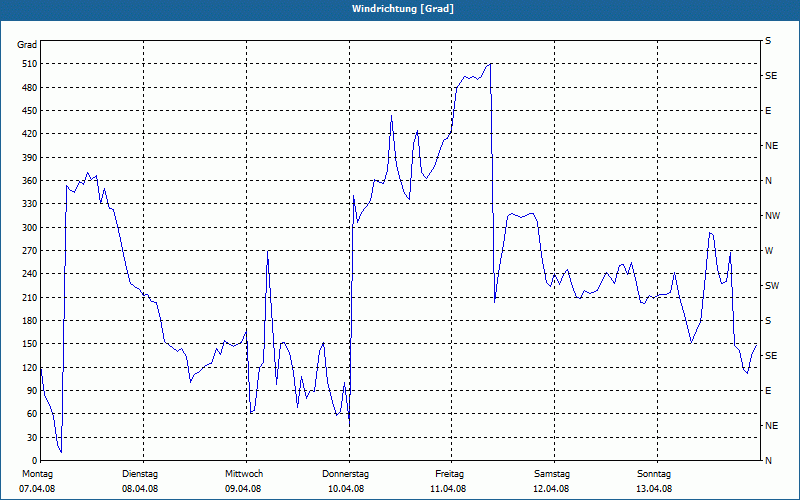Click the topmost SE compass label
The height and width of the screenshot is (500, 800).
click(x=771, y=76)
